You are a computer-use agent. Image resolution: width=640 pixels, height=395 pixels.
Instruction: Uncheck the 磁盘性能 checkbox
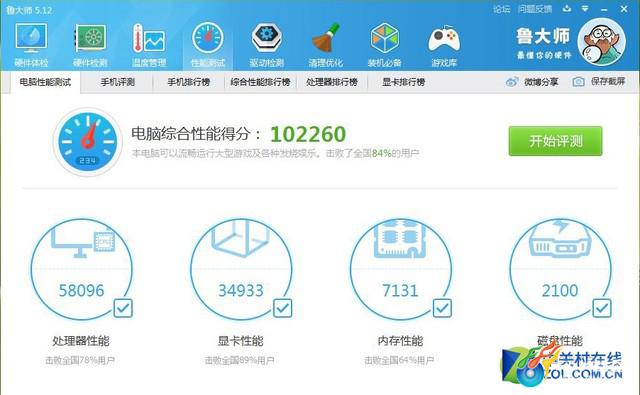click(602, 308)
